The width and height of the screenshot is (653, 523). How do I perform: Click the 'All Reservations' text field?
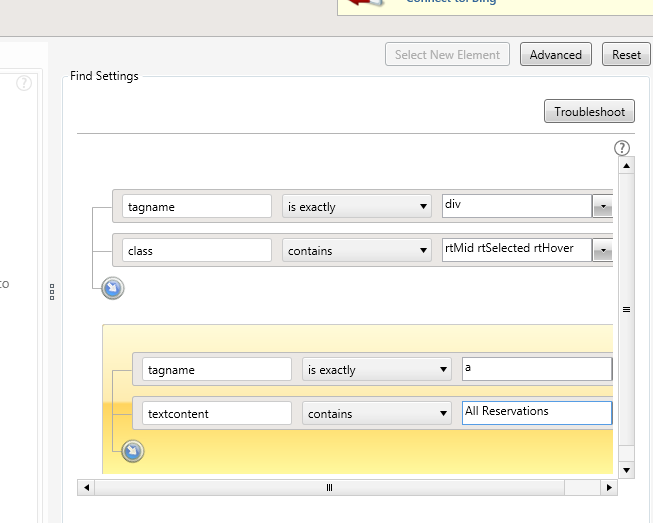(536, 412)
